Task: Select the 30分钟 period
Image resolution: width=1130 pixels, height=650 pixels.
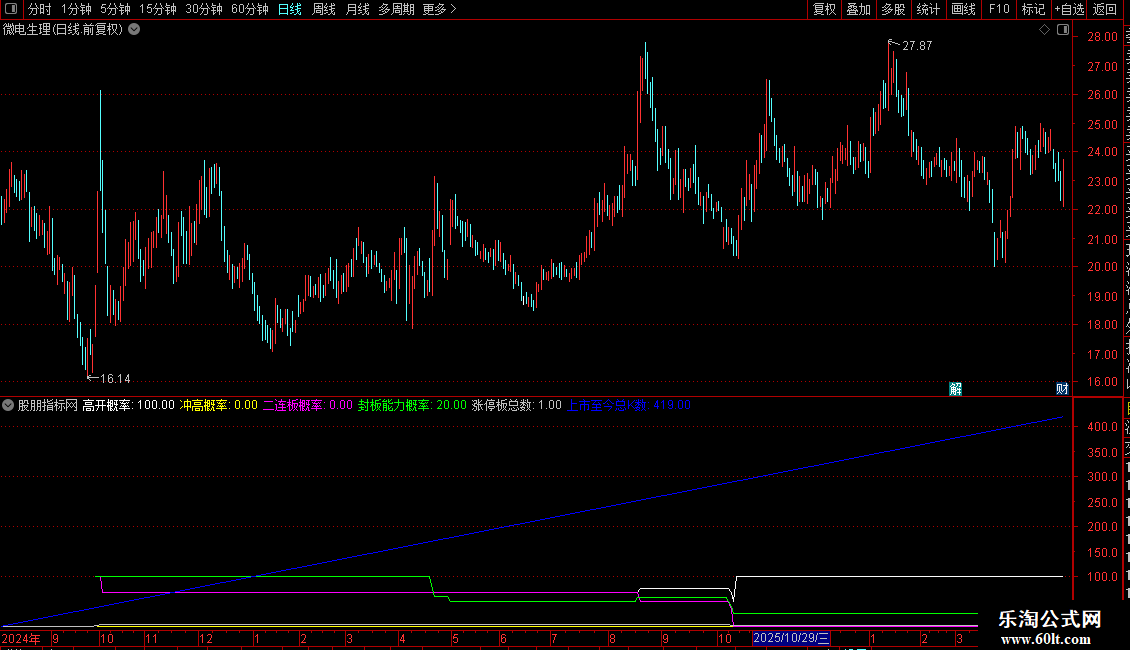Action: (x=204, y=9)
